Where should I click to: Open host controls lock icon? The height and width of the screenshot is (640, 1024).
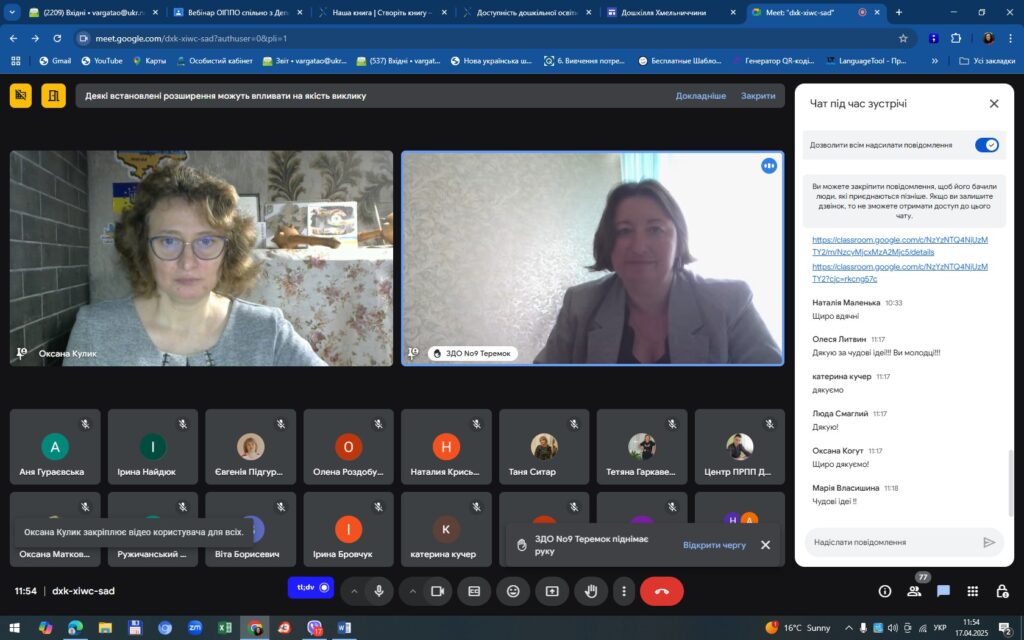pos(1002,591)
